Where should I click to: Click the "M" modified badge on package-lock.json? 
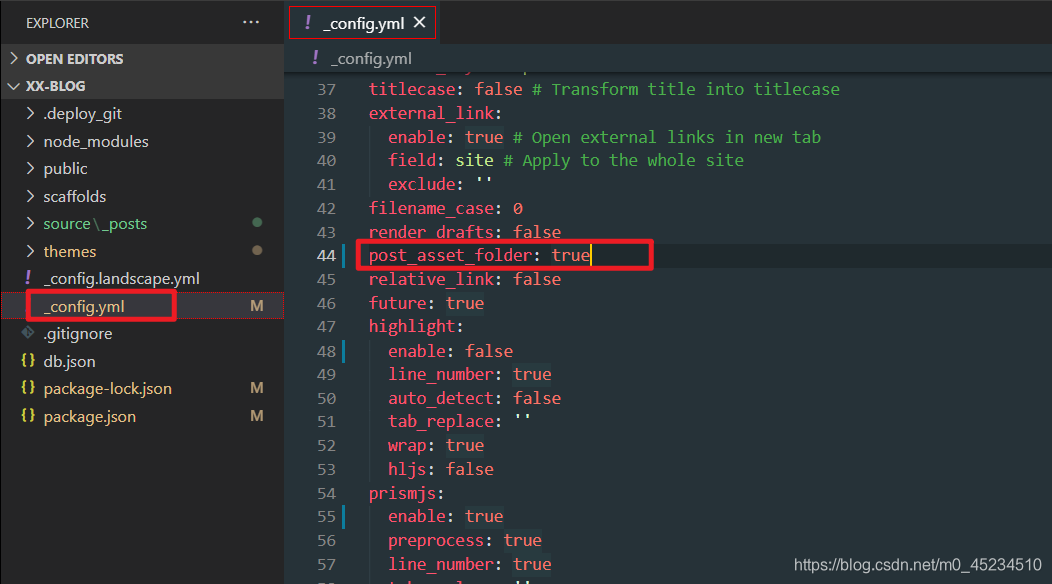click(x=256, y=388)
